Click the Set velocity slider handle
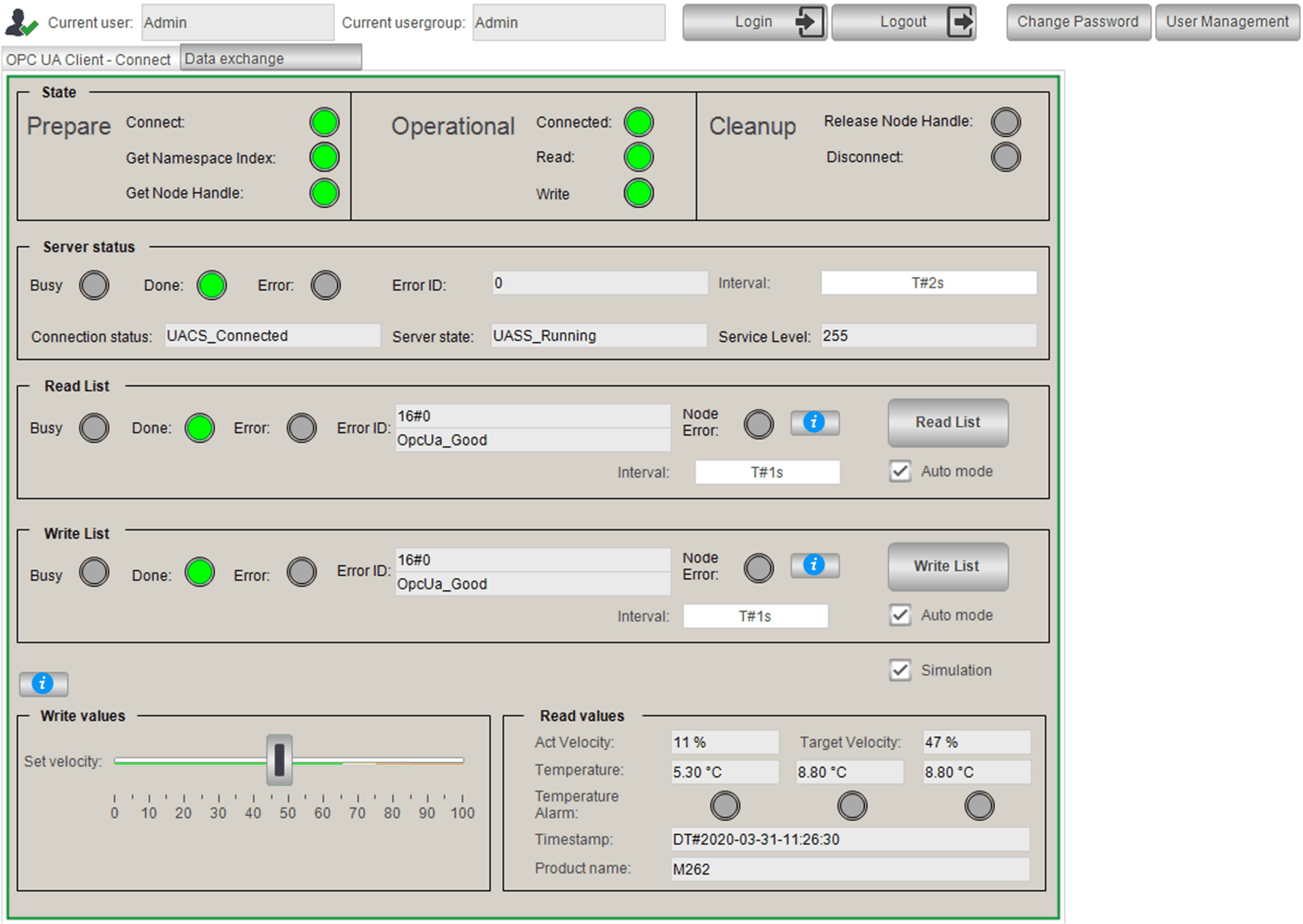1303x924 pixels. pos(279,760)
